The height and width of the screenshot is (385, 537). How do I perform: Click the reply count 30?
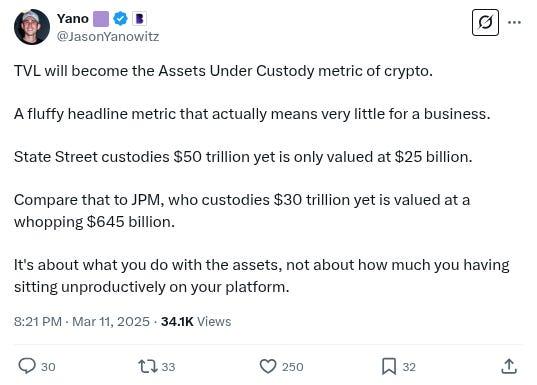[48, 367]
